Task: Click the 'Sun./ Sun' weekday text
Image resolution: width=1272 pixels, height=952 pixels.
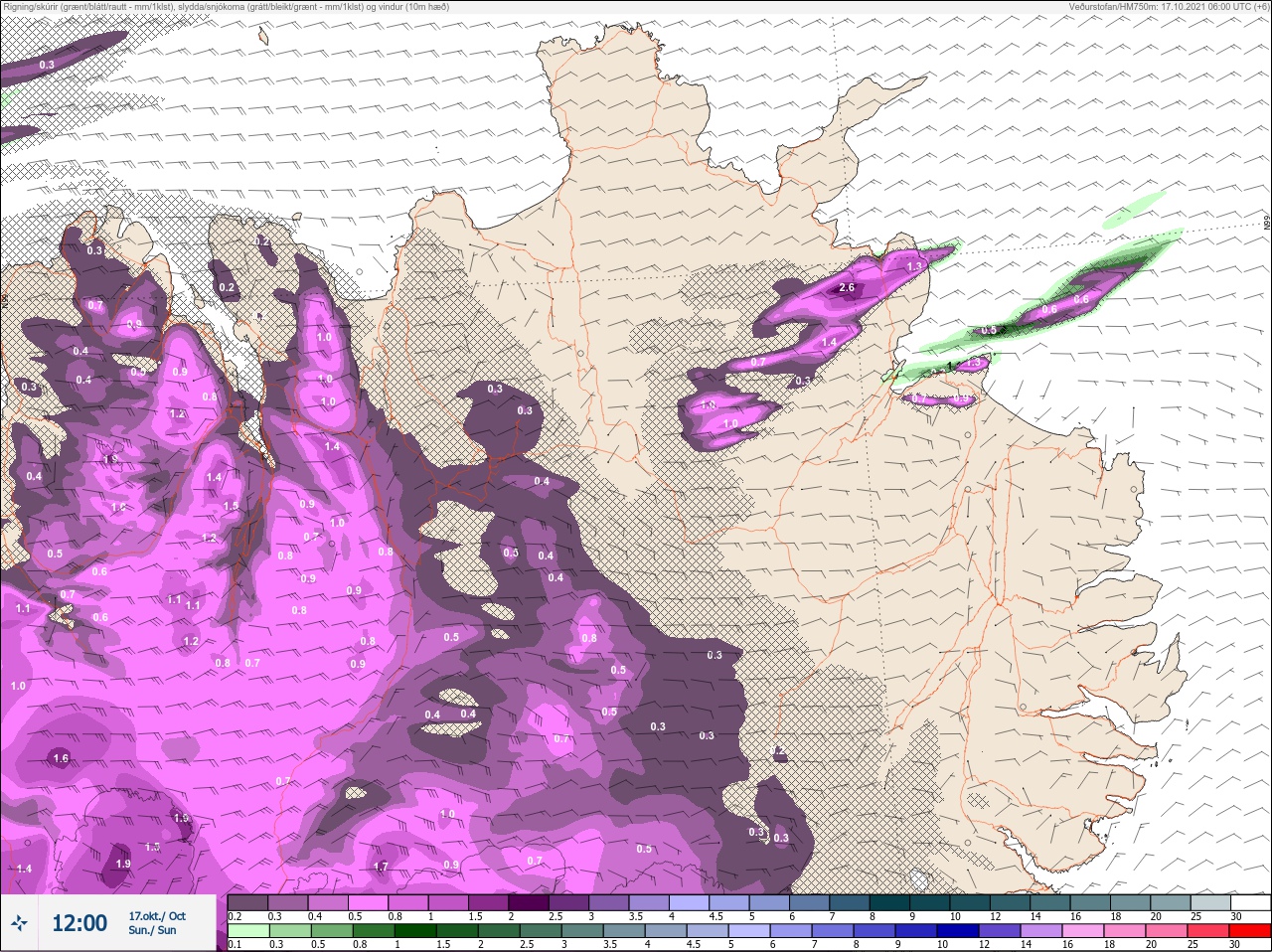Action: click(x=152, y=930)
